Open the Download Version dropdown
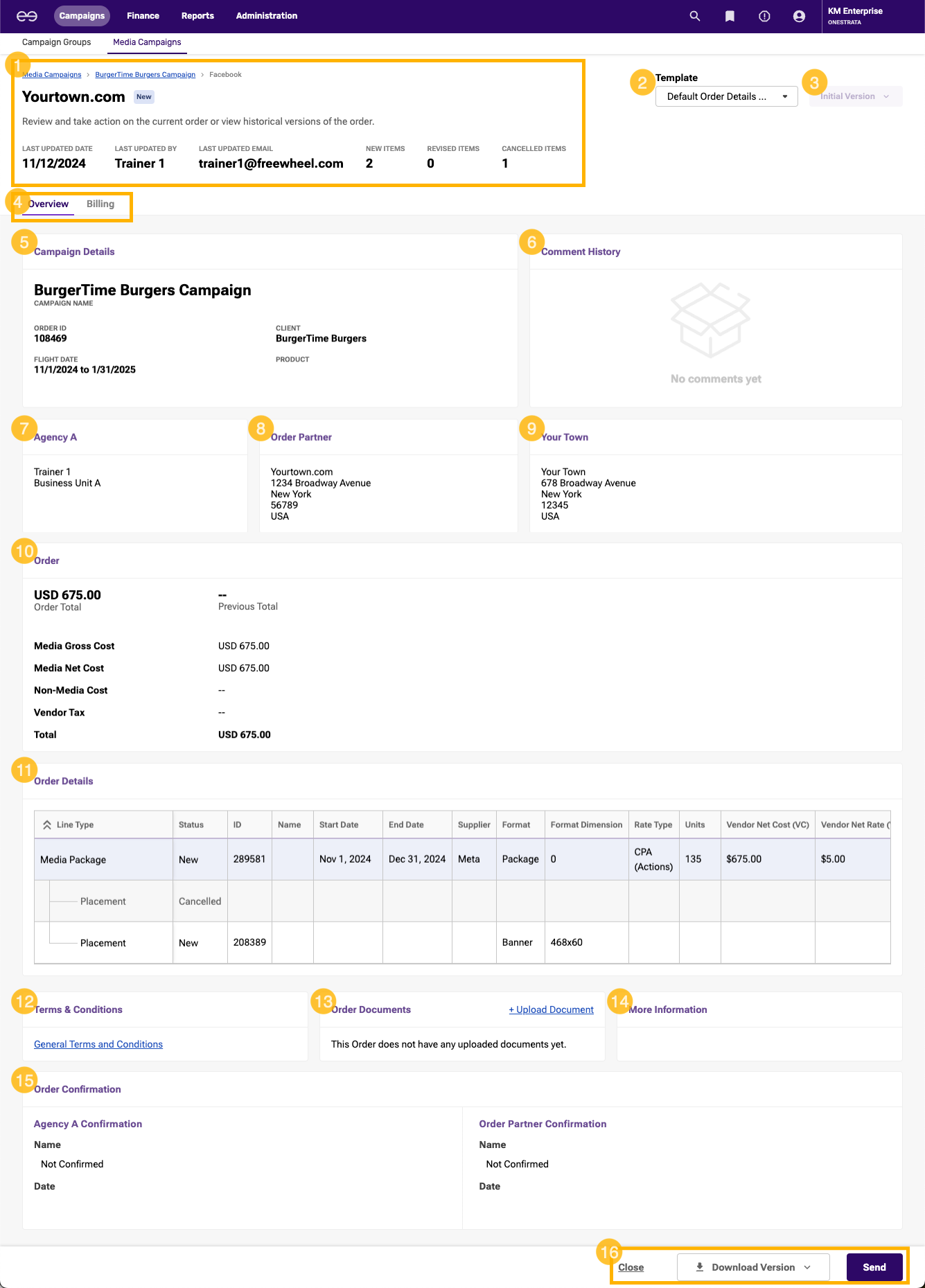The height and width of the screenshot is (1288, 925). [x=753, y=1267]
